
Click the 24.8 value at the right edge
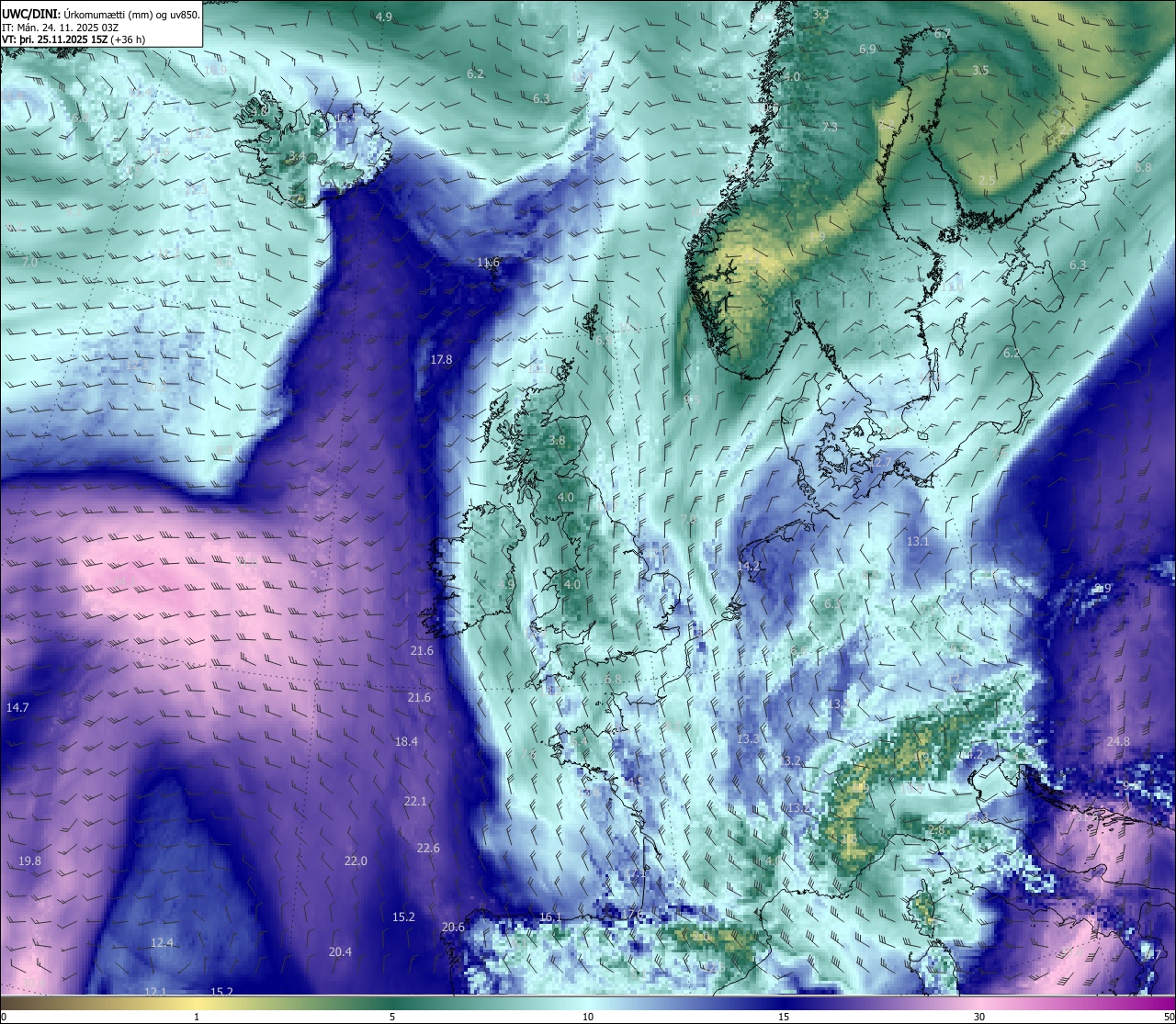1118,741
